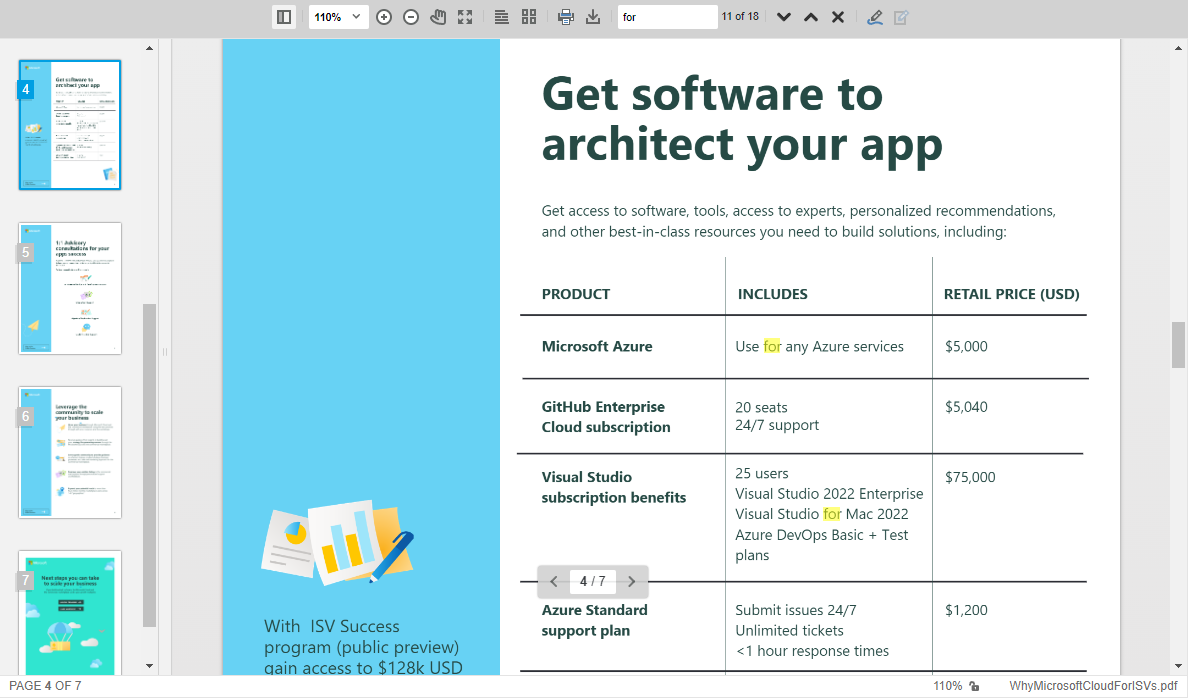Image resolution: width=1188 pixels, height=698 pixels.
Task: Click thumbnail panel scroll up arrow
Action: coord(149,48)
